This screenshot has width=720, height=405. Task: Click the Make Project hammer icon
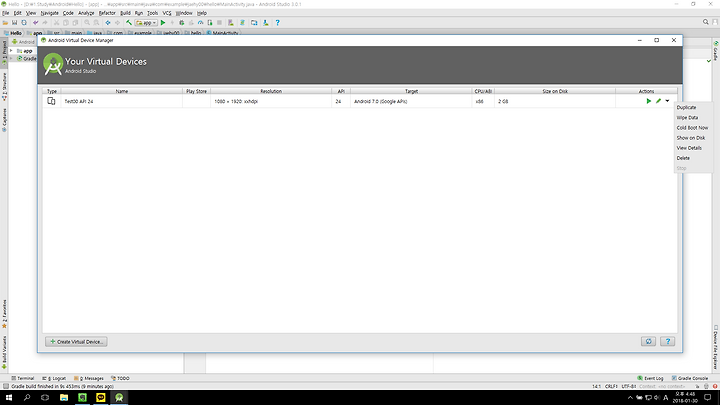pyautogui.click(x=129, y=22)
